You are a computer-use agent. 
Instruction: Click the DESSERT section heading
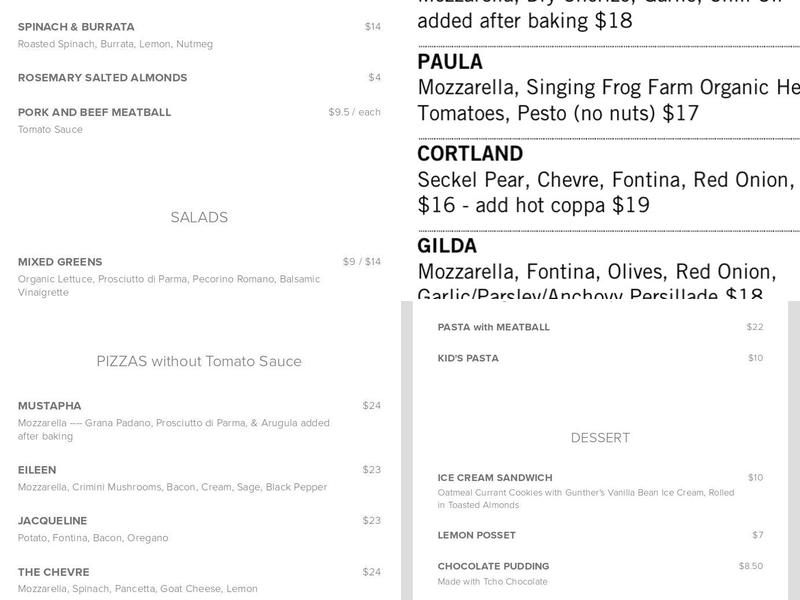click(x=600, y=438)
